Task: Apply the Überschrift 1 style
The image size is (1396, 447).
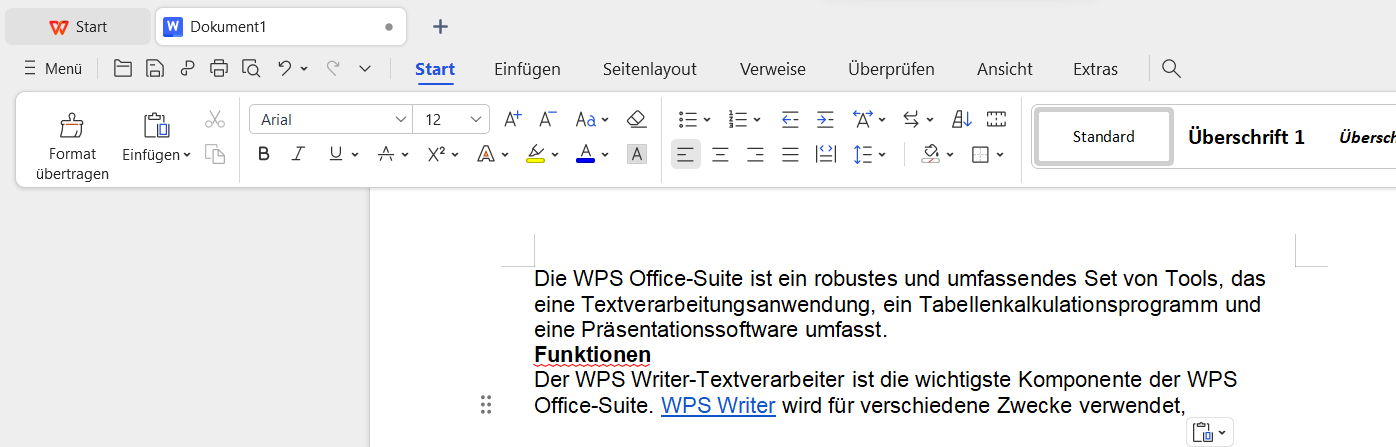Action: [x=1246, y=137]
